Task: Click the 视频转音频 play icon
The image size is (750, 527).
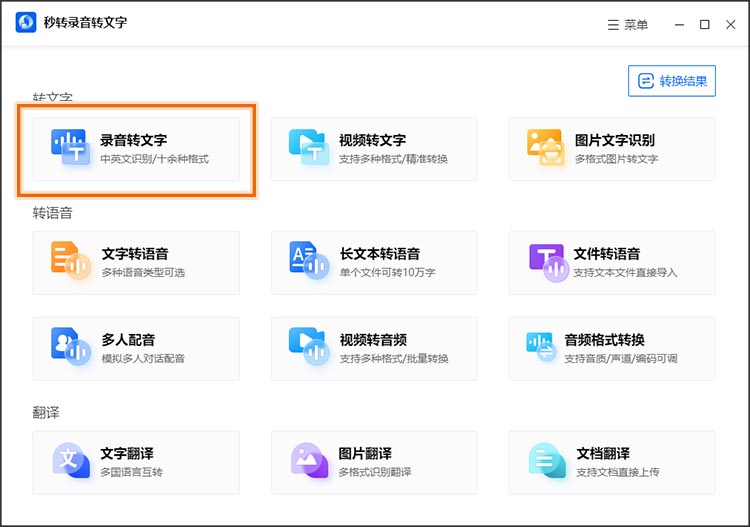Action: click(x=309, y=347)
